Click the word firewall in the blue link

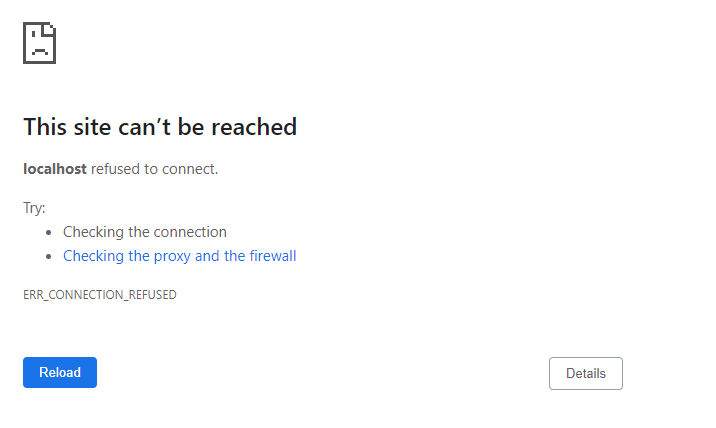point(273,256)
